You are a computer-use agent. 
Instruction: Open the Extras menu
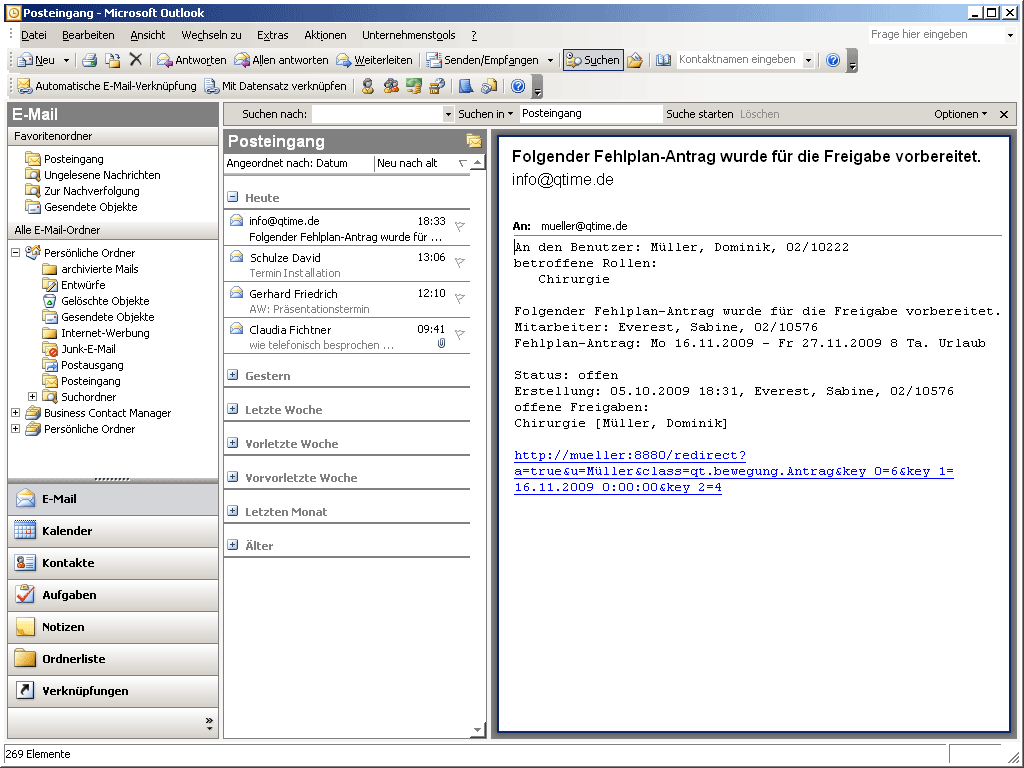click(x=272, y=35)
